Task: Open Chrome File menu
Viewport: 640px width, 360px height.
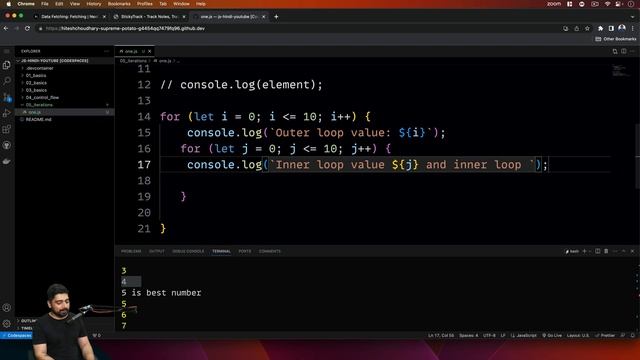Action: [x=45, y=4]
